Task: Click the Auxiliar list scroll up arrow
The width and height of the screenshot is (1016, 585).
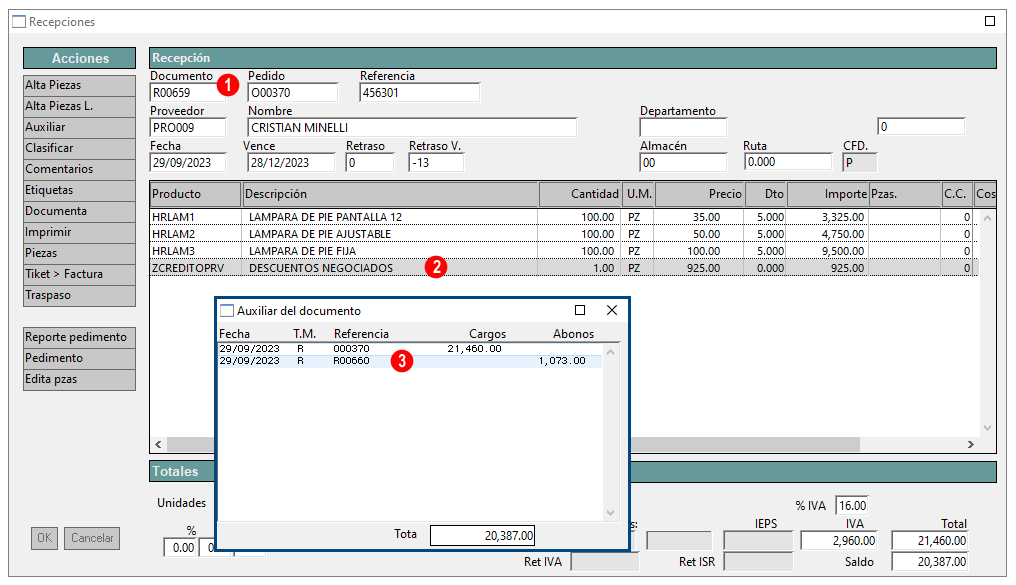Action: (x=610, y=352)
